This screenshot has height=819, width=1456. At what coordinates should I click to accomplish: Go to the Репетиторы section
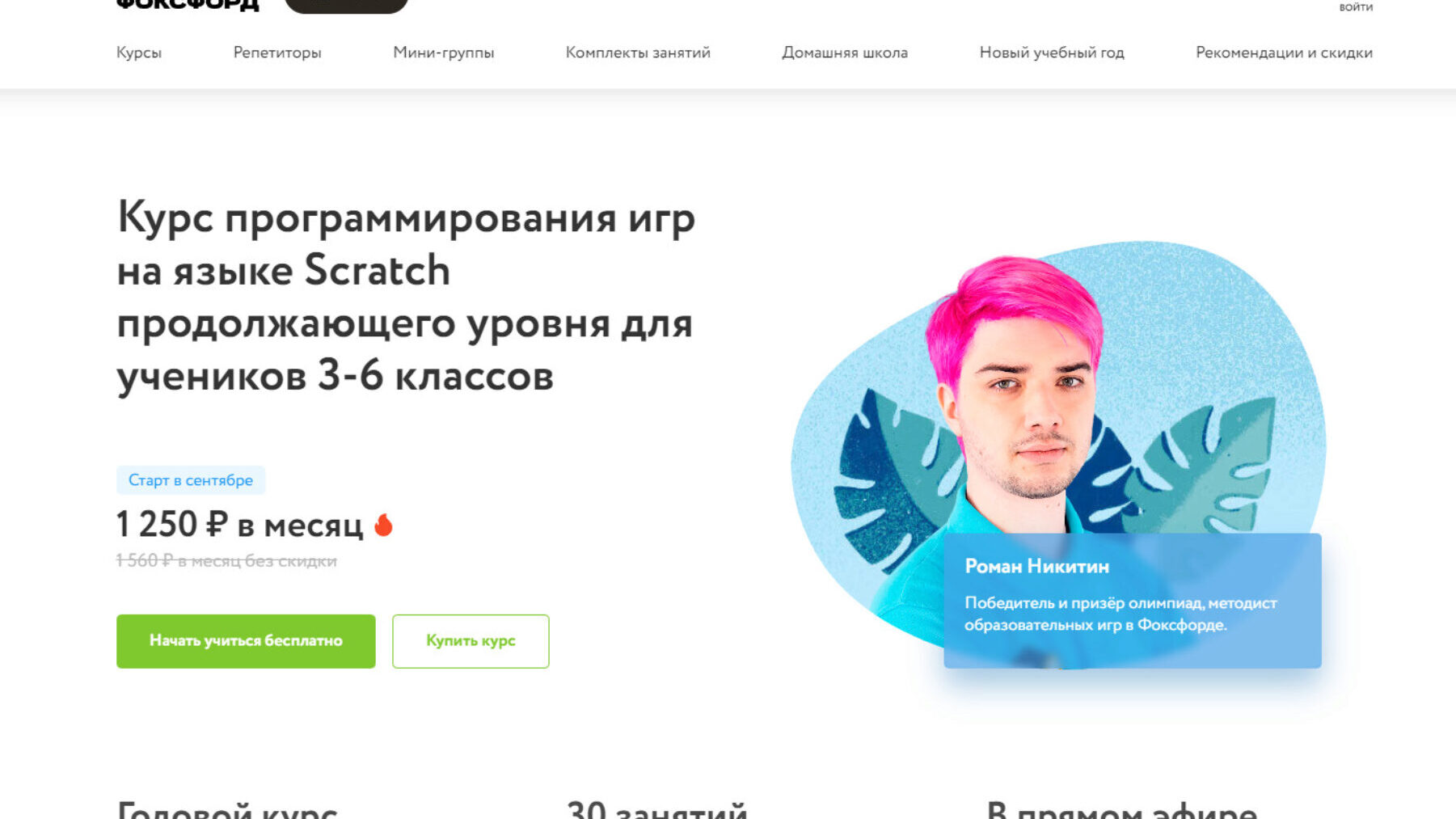(x=277, y=53)
